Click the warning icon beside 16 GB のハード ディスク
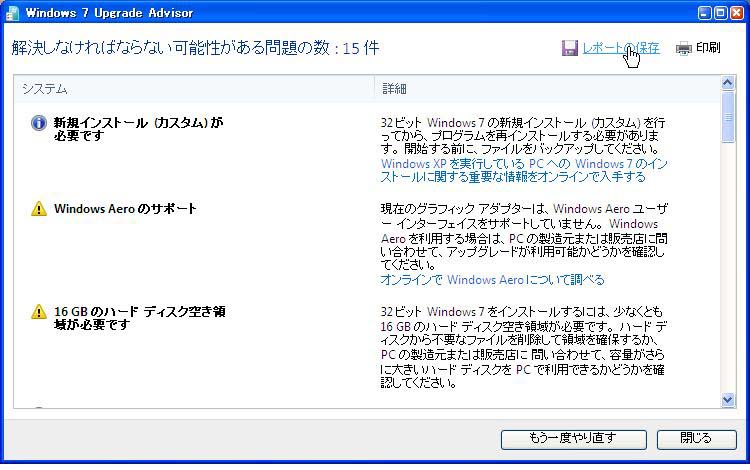 coord(39,312)
